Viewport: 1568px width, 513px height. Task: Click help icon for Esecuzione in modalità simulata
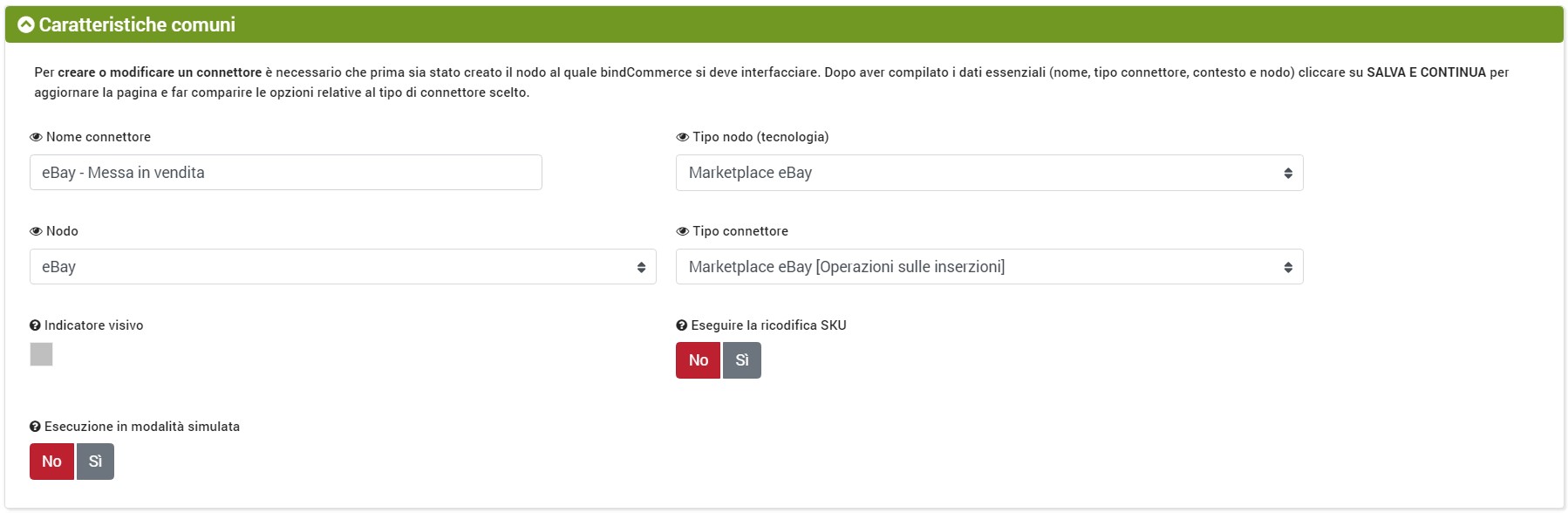[35, 427]
